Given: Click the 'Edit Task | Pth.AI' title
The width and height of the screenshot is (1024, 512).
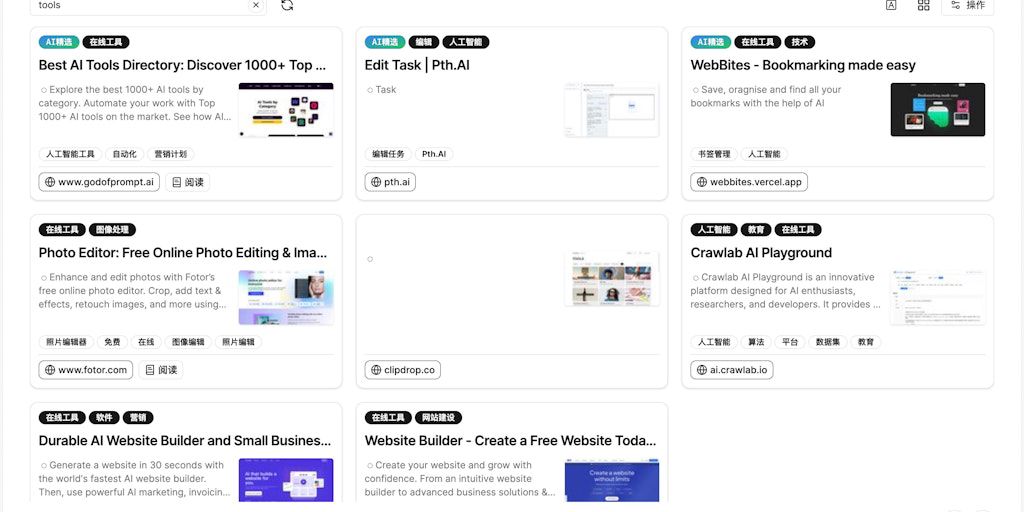Looking at the screenshot, I should pyautogui.click(x=417, y=65).
